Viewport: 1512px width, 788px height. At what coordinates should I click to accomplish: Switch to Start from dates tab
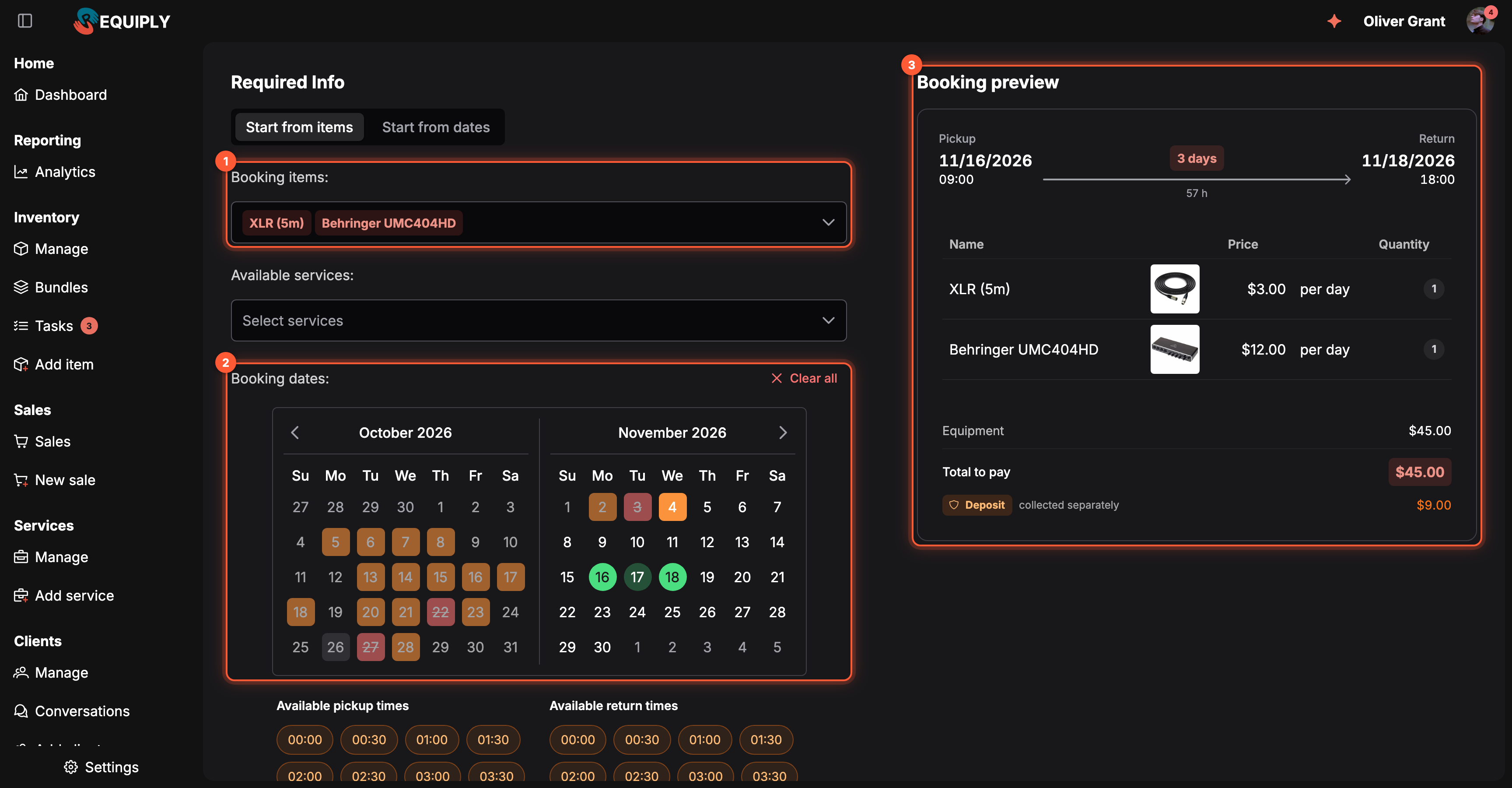435,127
